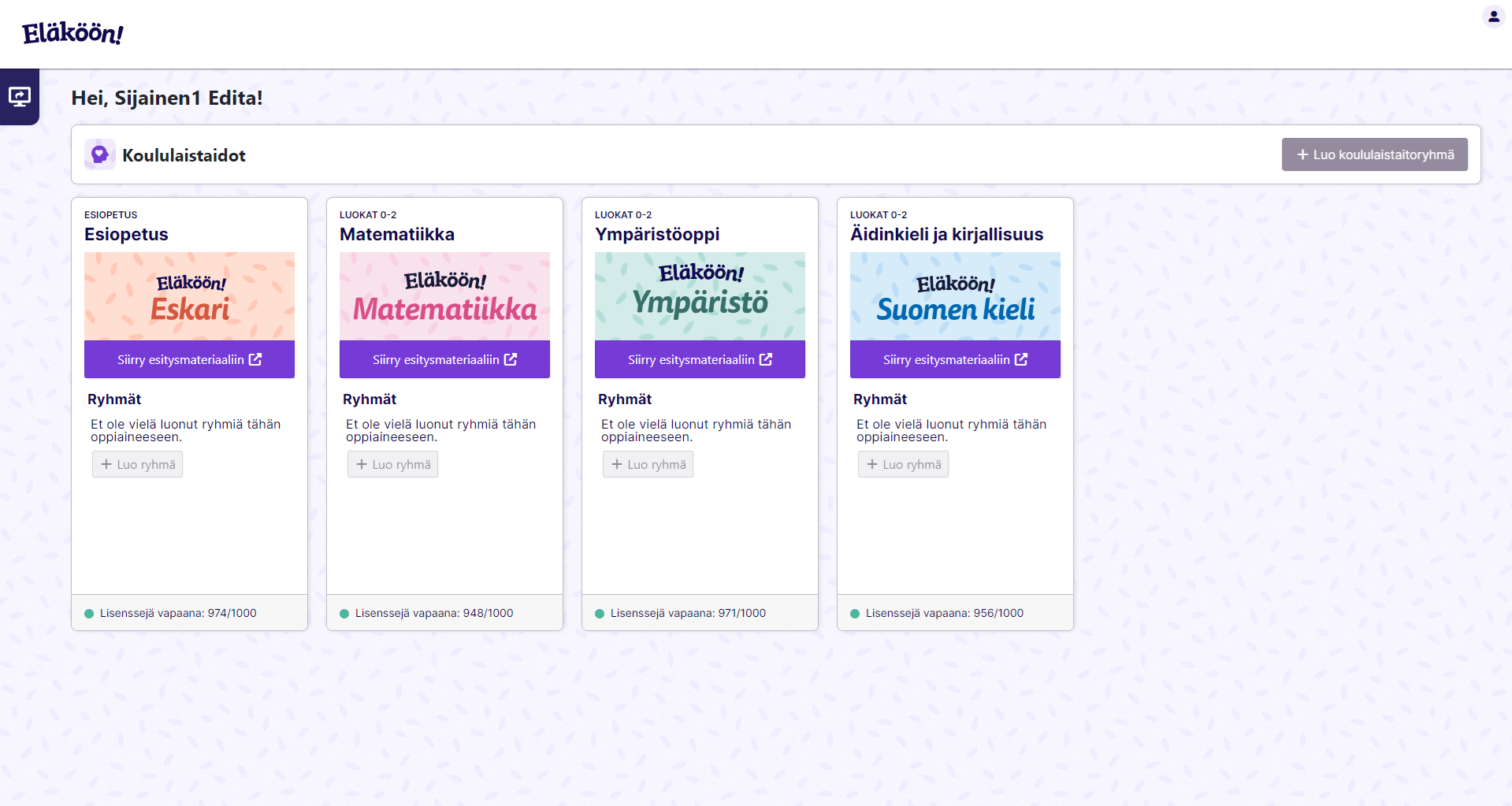The image size is (1512, 806).
Task: Create group in Äidinkieli ja kirjallisuus card
Action: point(903,464)
